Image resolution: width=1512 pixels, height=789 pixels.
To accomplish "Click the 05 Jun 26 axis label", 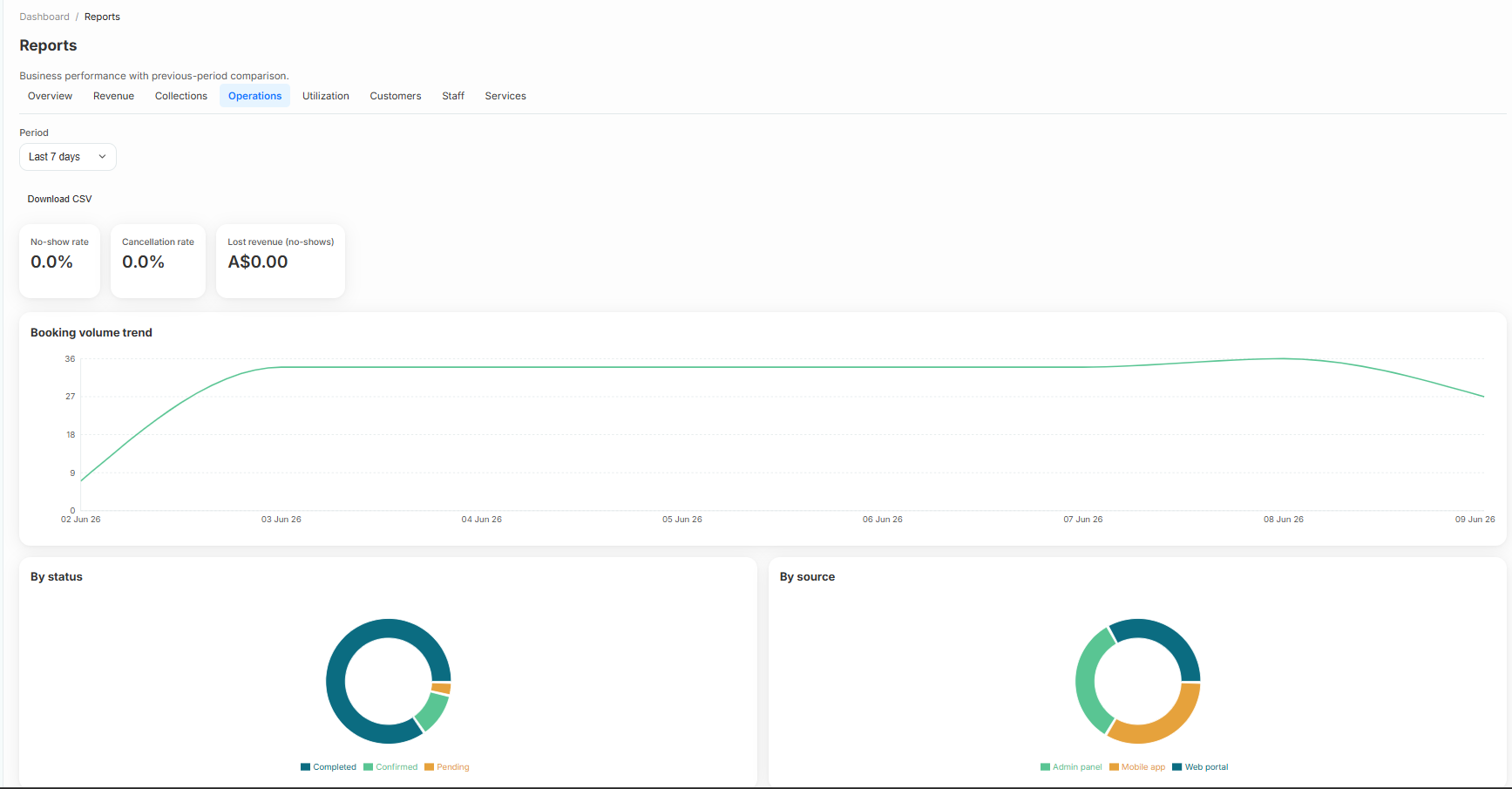I will click(x=682, y=520).
